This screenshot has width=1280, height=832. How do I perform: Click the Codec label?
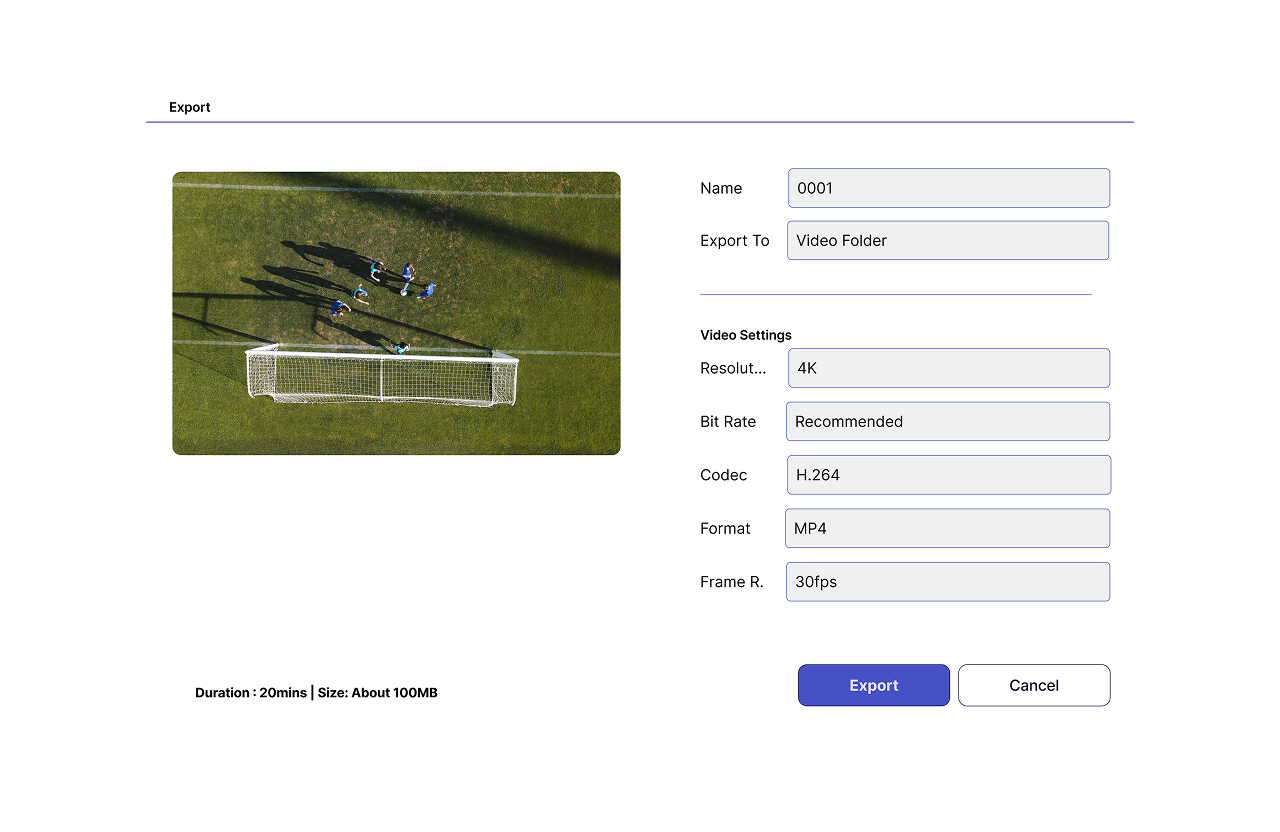tap(723, 475)
